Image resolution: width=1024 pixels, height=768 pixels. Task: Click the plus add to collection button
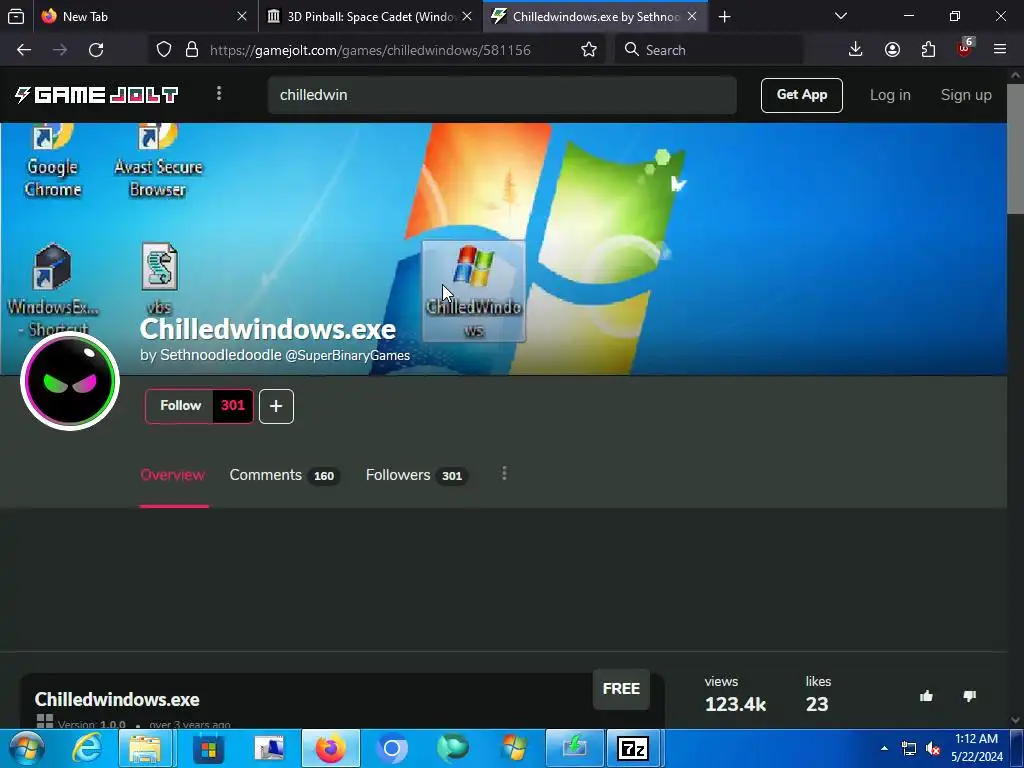point(276,406)
